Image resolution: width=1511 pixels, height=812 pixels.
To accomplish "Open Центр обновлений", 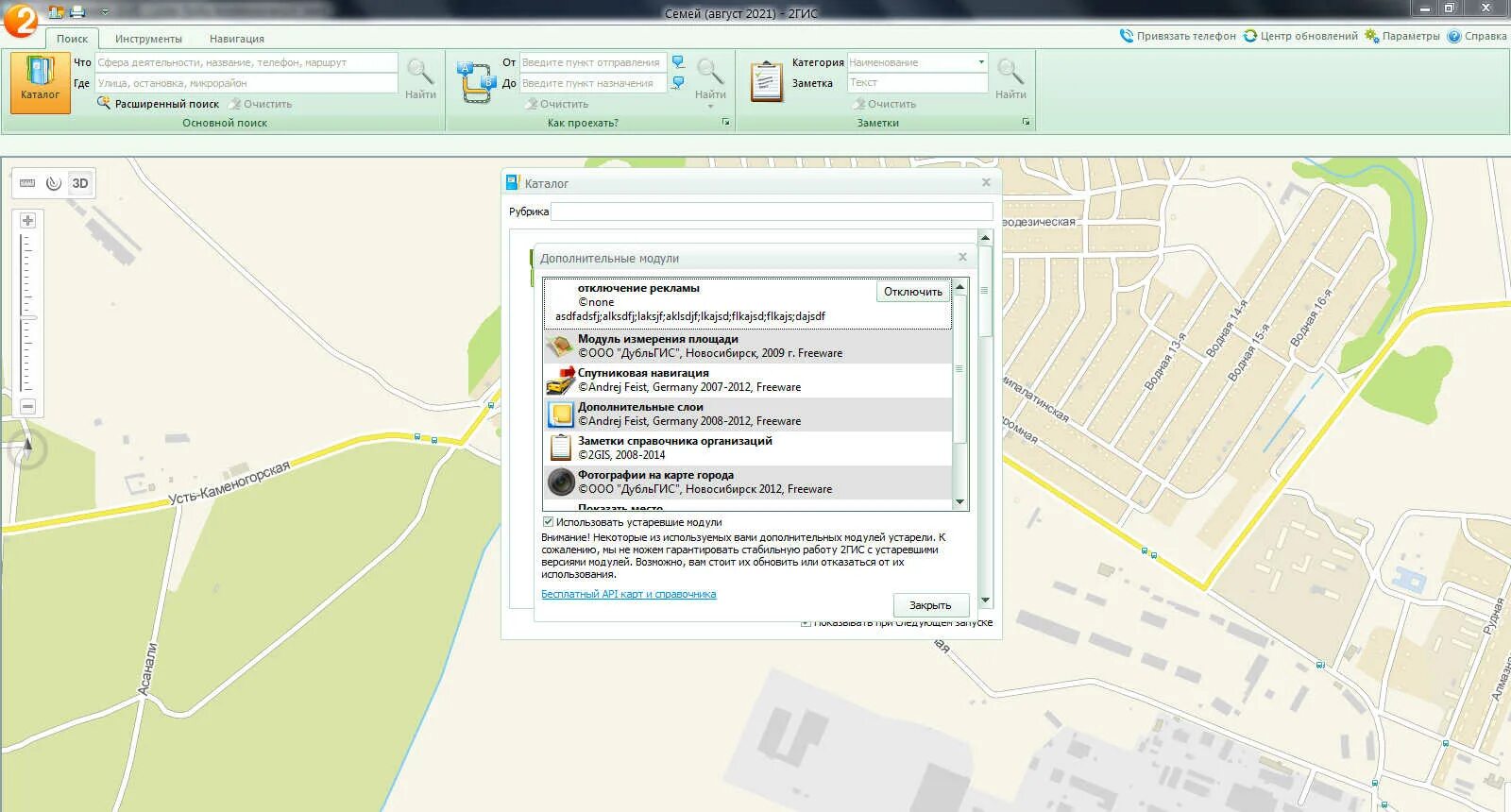I will click(1300, 36).
